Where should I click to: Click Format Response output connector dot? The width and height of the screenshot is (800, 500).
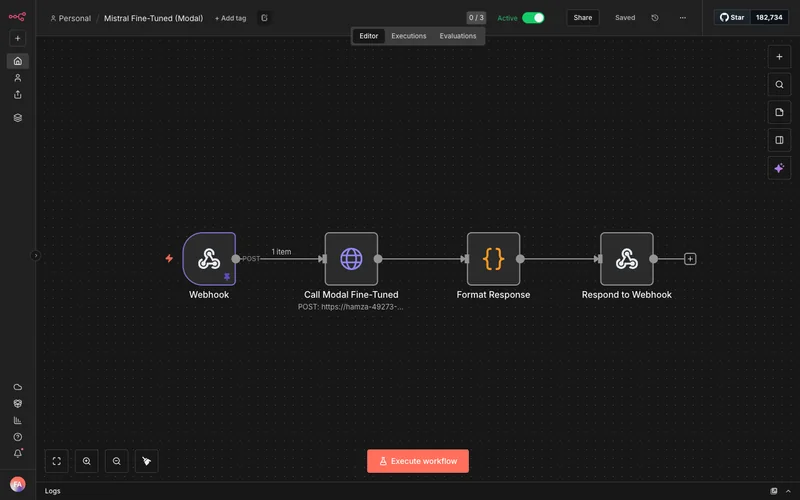click(x=520, y=259)
